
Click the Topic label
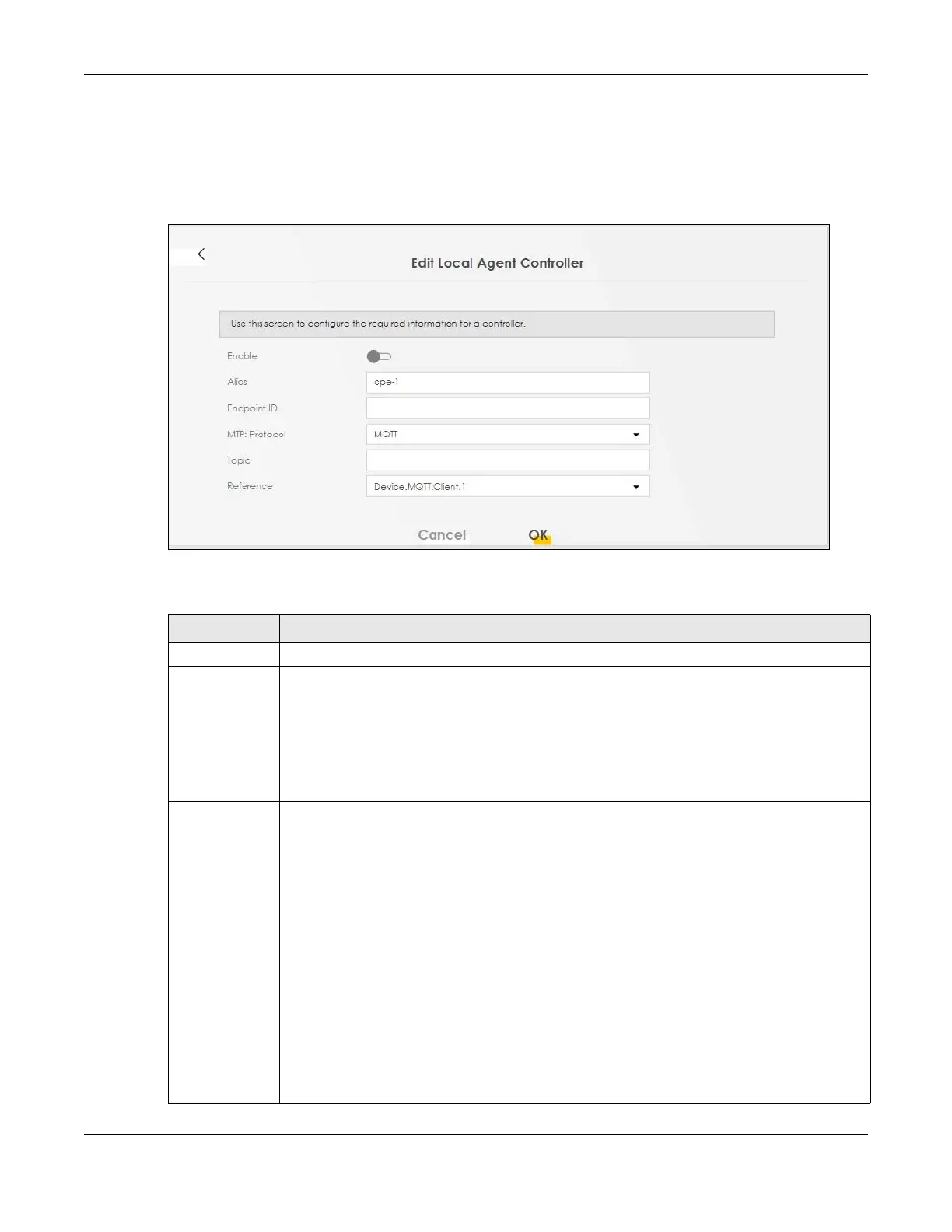(x=239, y=460)
